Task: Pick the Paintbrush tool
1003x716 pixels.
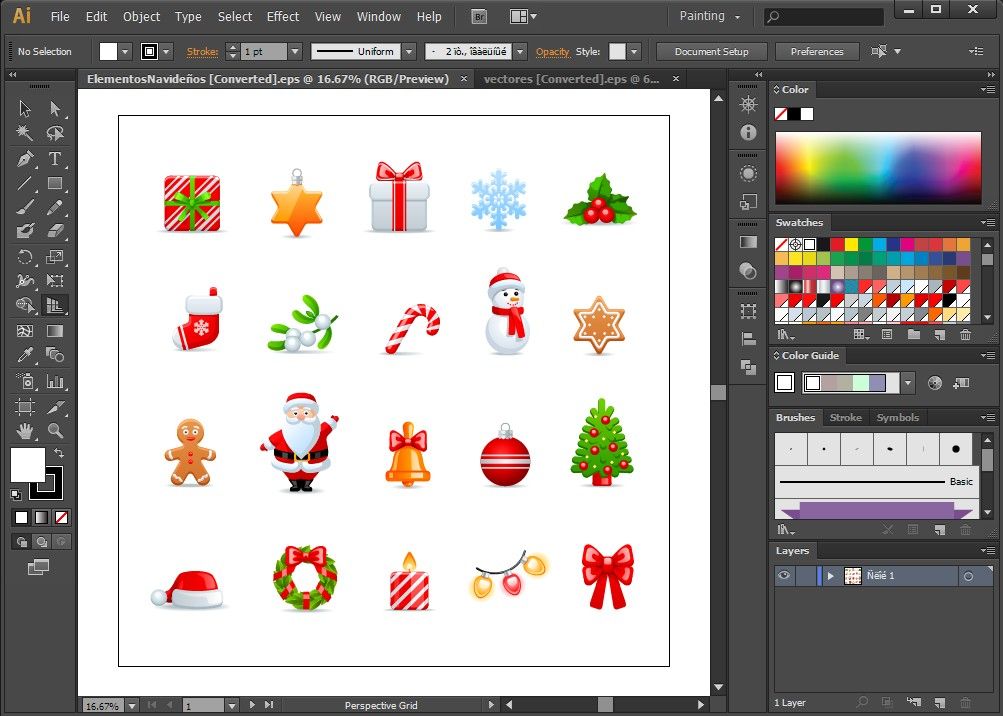Action: (25, 208)
